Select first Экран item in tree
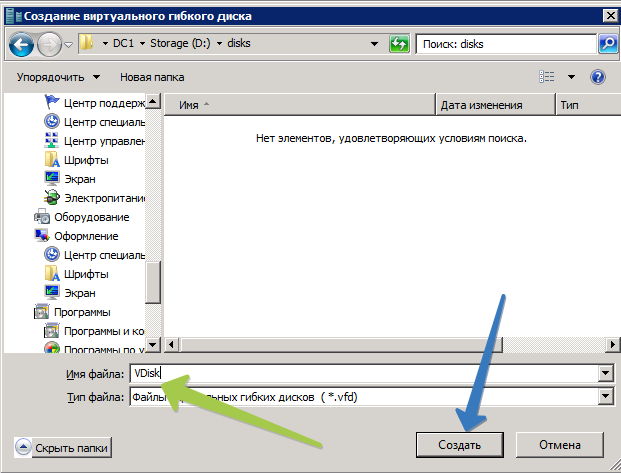The height and width of the screenshot is (473, 621). (x=70, y=179)
